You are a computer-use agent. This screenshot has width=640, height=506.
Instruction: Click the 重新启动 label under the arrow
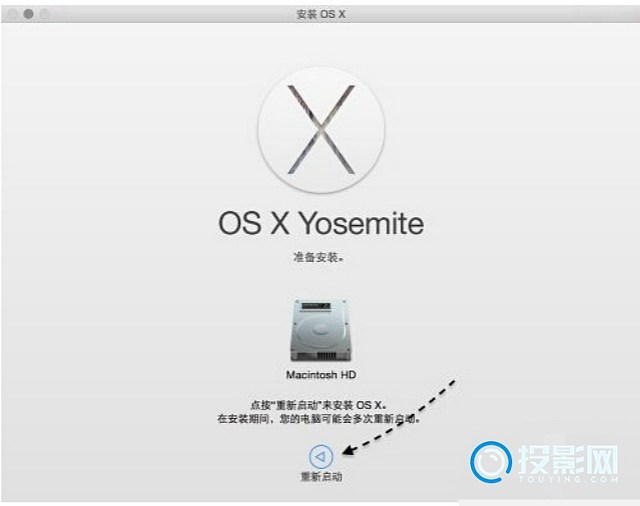pos(321,477)
